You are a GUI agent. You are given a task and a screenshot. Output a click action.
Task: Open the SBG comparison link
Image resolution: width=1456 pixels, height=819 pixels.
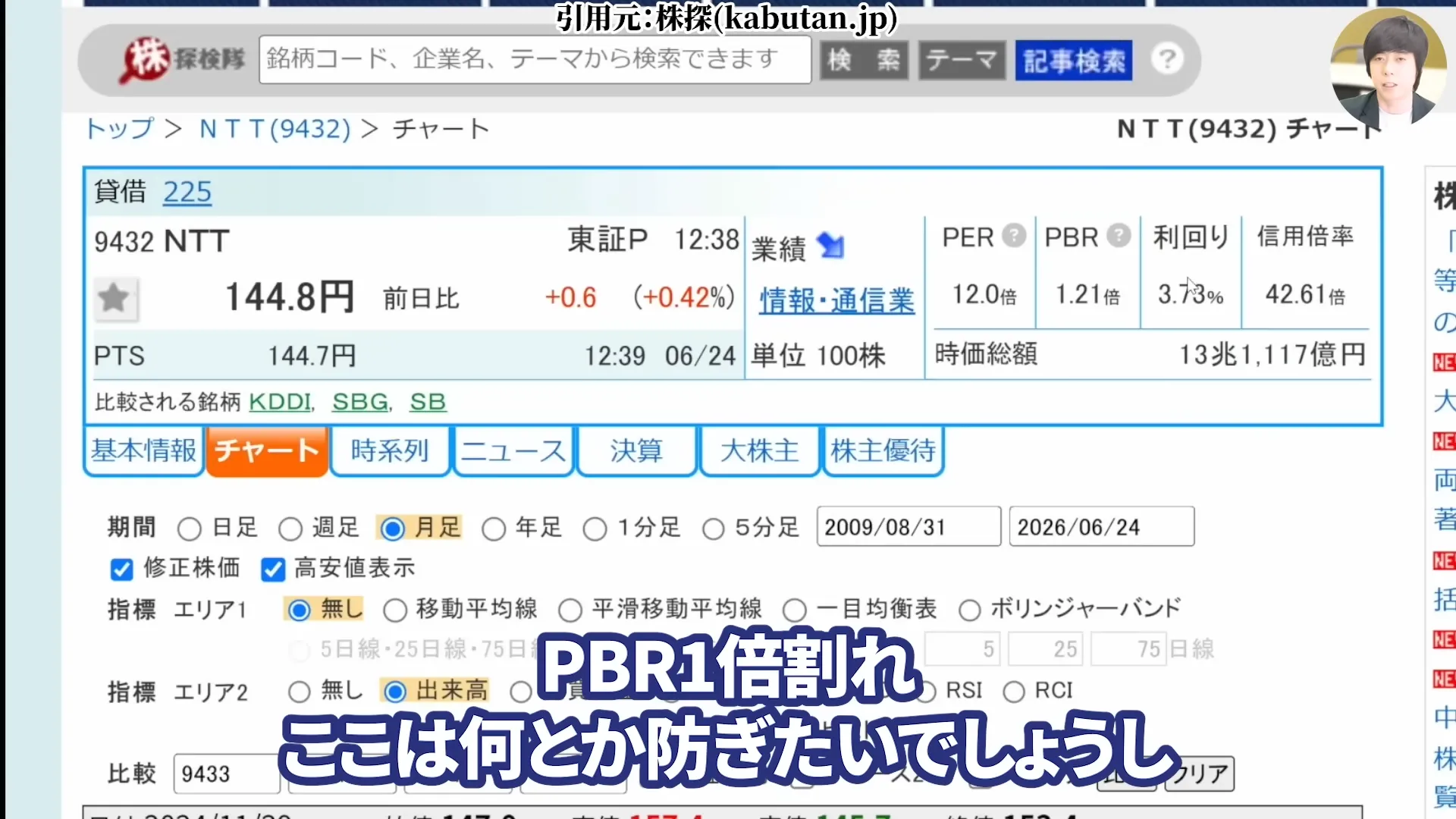[x=361, y=402]
